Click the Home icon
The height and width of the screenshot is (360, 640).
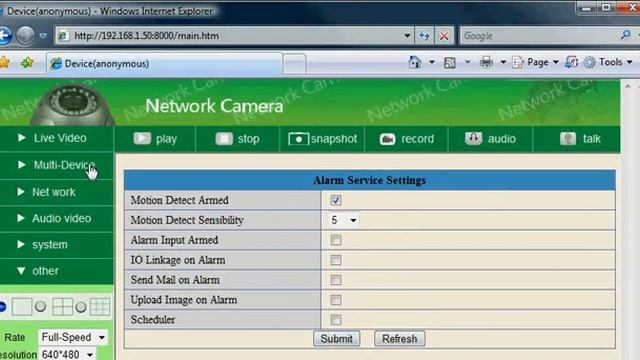pos(415,62)
